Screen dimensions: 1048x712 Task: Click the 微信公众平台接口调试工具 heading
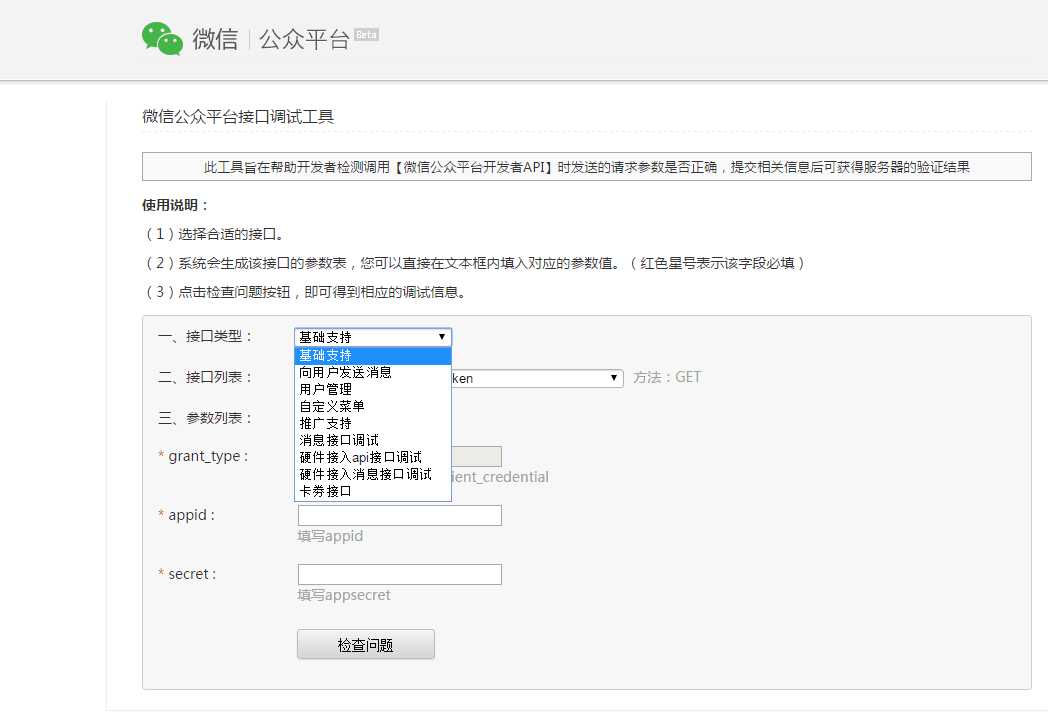click(238, 117)
